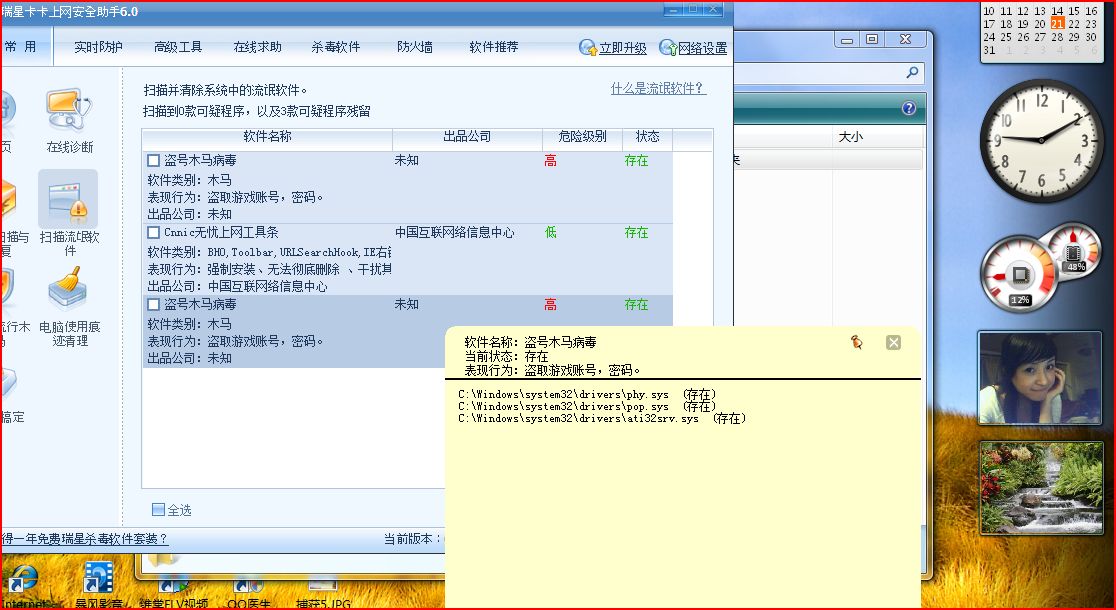
Task: Switch to 实时防护 tab
Action: click(x=98, y=47)
